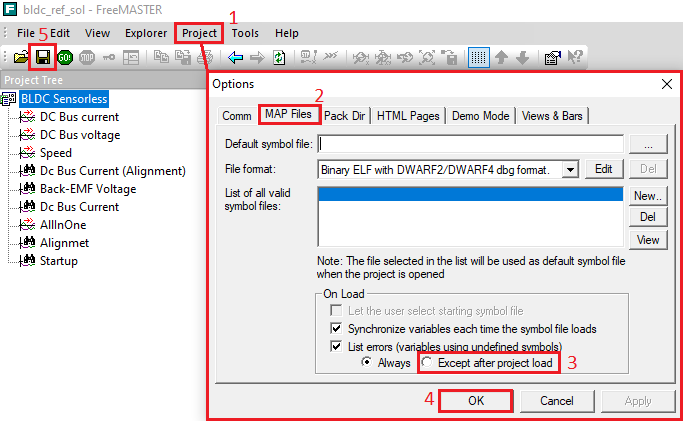This screenshot has height=421, width=683.
Task: Click the grey STOP toolbar icon
Action: point(87,57)
